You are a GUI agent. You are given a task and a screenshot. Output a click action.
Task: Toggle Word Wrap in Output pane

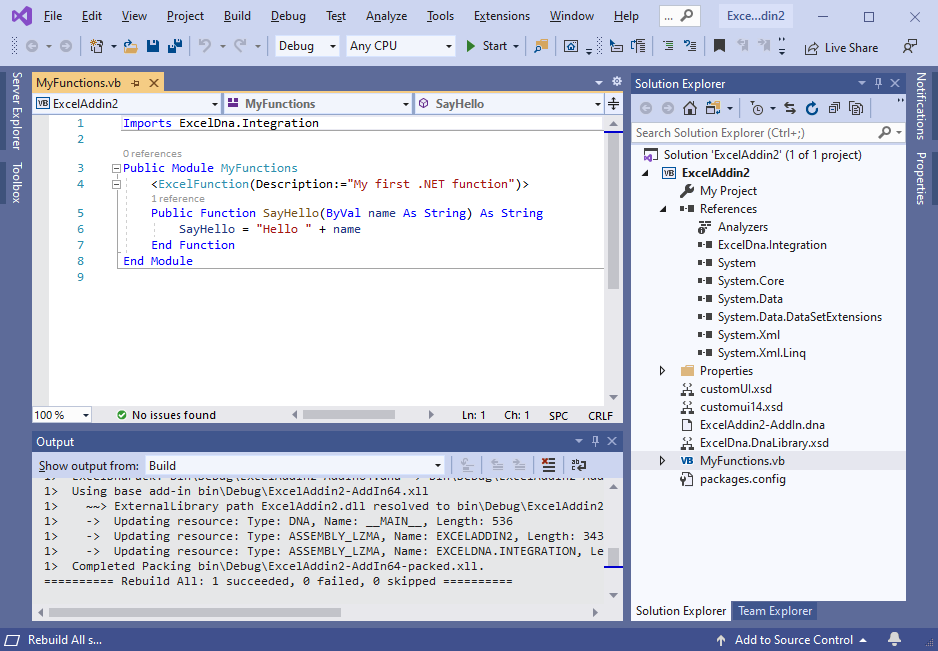tap(578, 465)
